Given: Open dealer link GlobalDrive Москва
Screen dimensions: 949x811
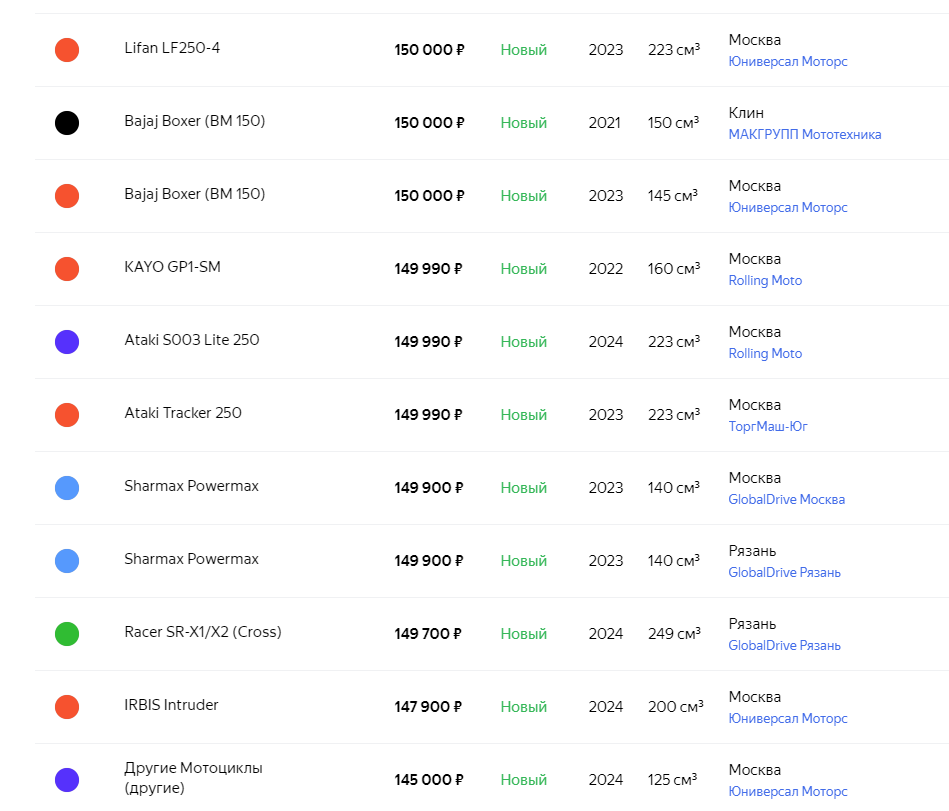Looking at the screenshot, I should pyautogui.click(x=786, y=500).
